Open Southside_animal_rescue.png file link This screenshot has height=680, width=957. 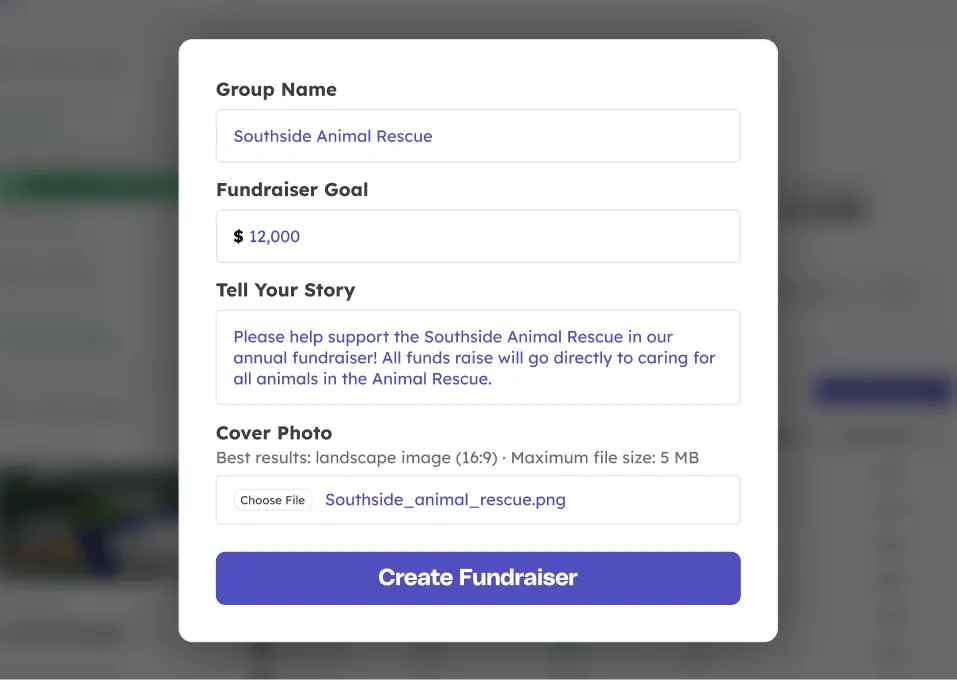(x=444, y=499)
